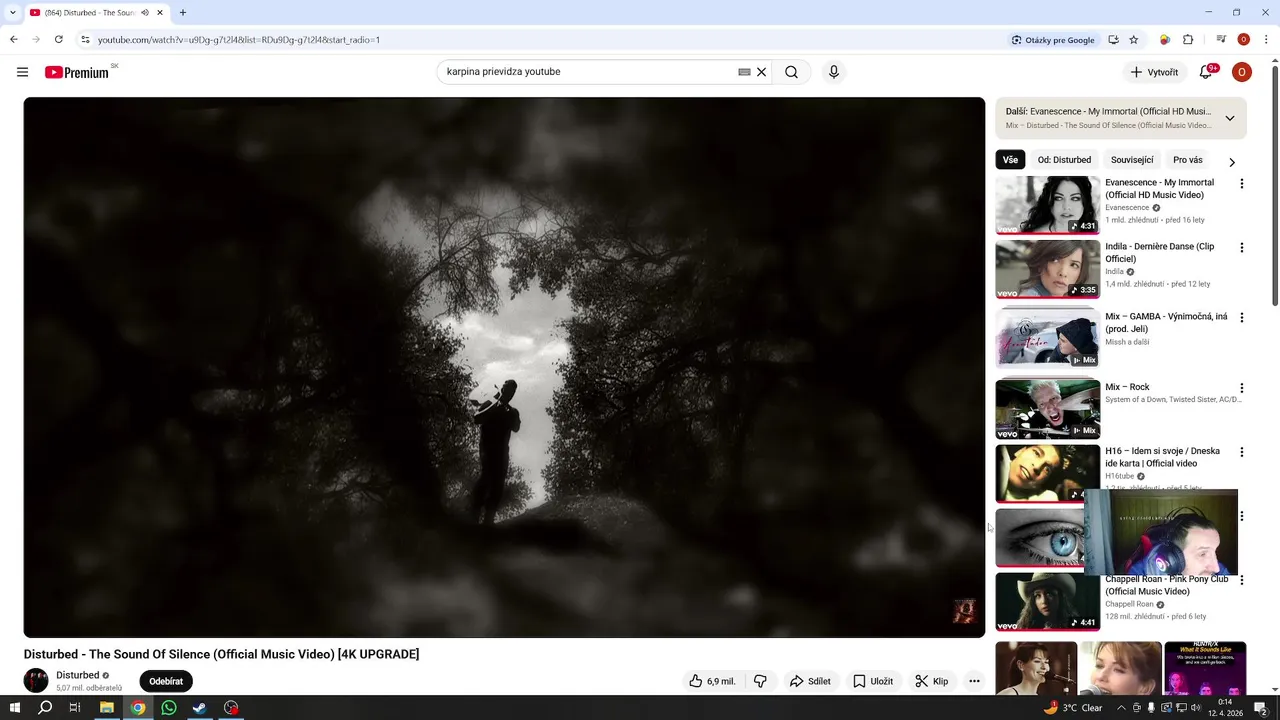The image size is (1280, 720).
Task: Click the magnifier search button
Action: [x=791, y=72]
